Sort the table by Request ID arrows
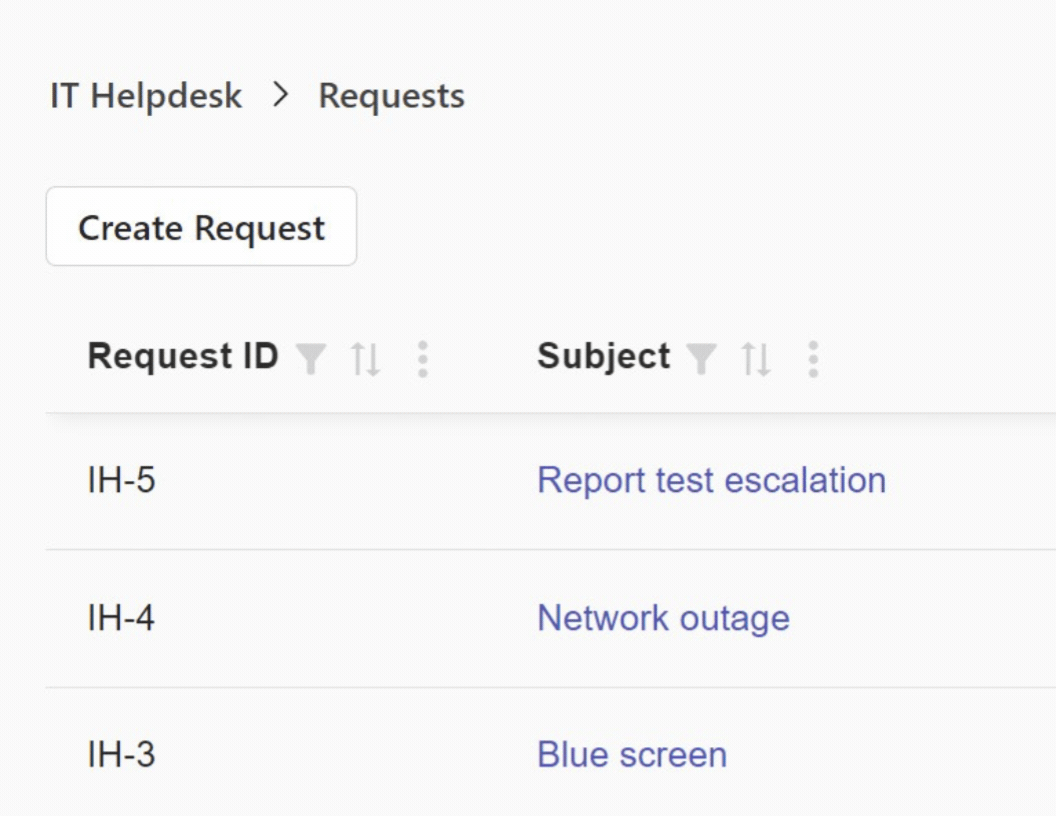 coord(366,359)
